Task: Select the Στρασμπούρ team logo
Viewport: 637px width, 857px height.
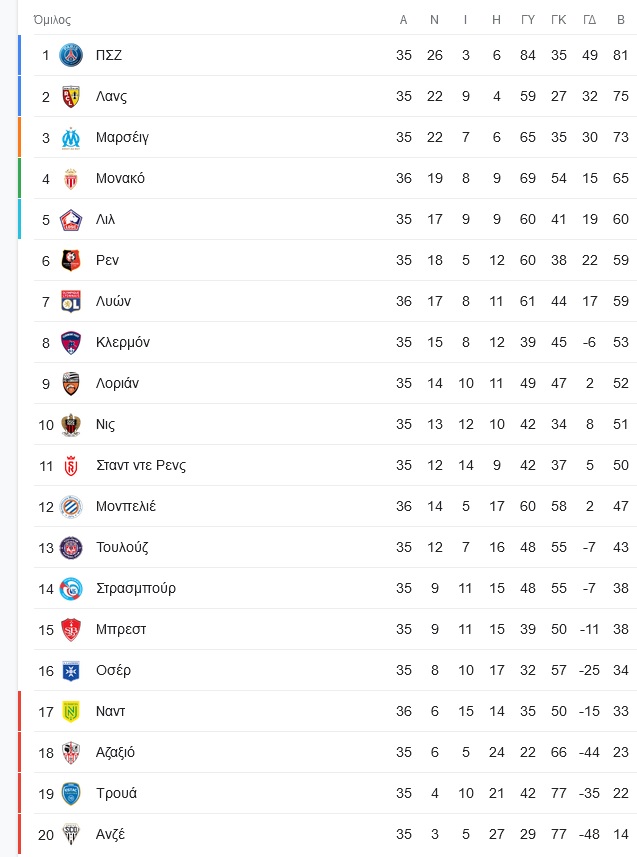Action: pos(71,589)
